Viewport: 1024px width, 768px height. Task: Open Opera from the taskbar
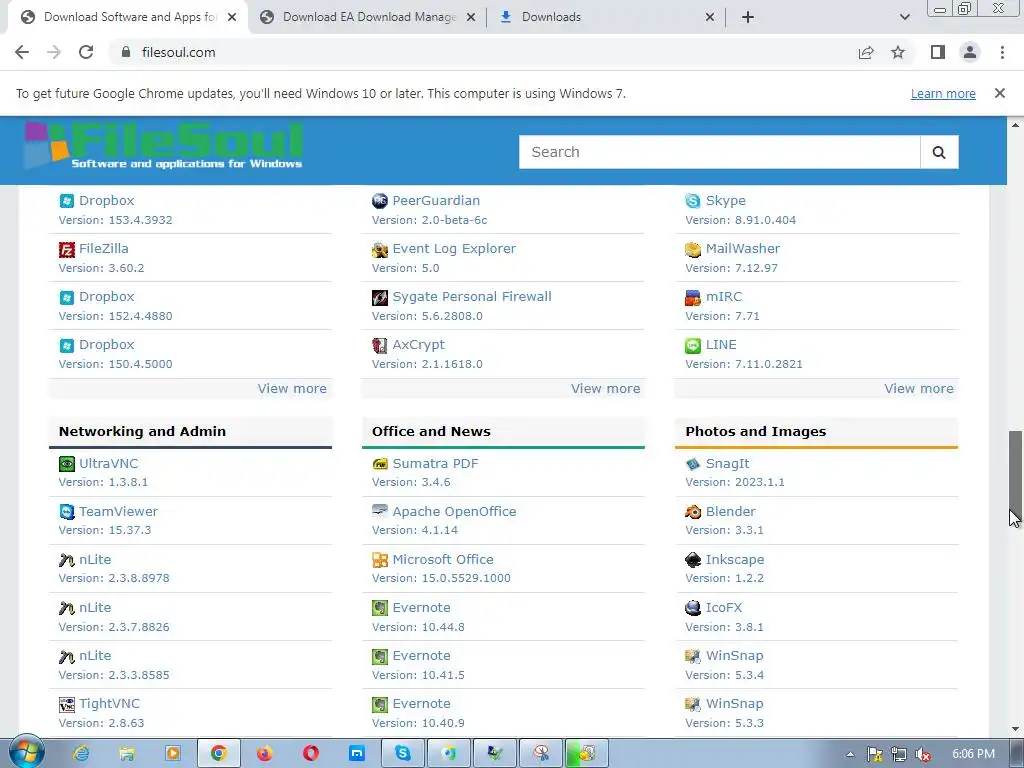(310, 754)
